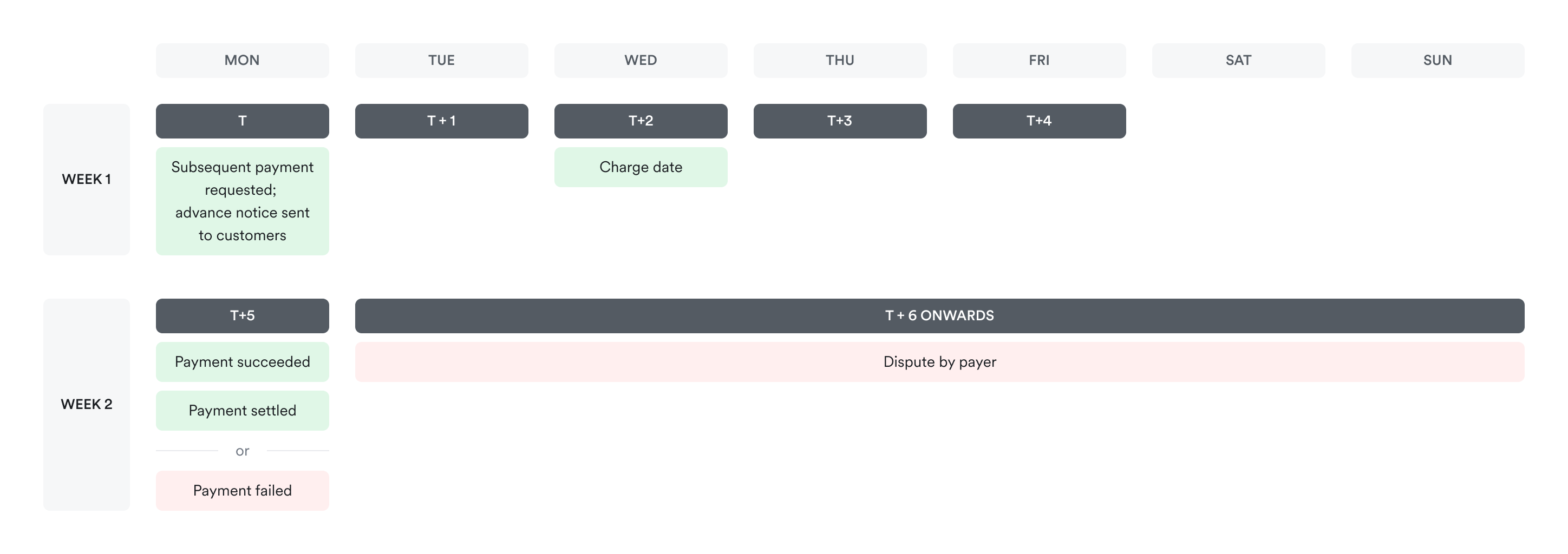1568x554 pixels.
Task: Select the T+5 timeline marker
Action: [242, 315]
